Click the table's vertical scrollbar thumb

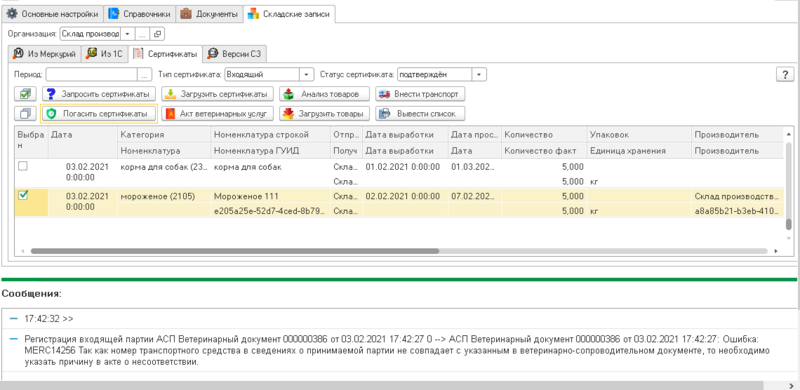[788, 225]
